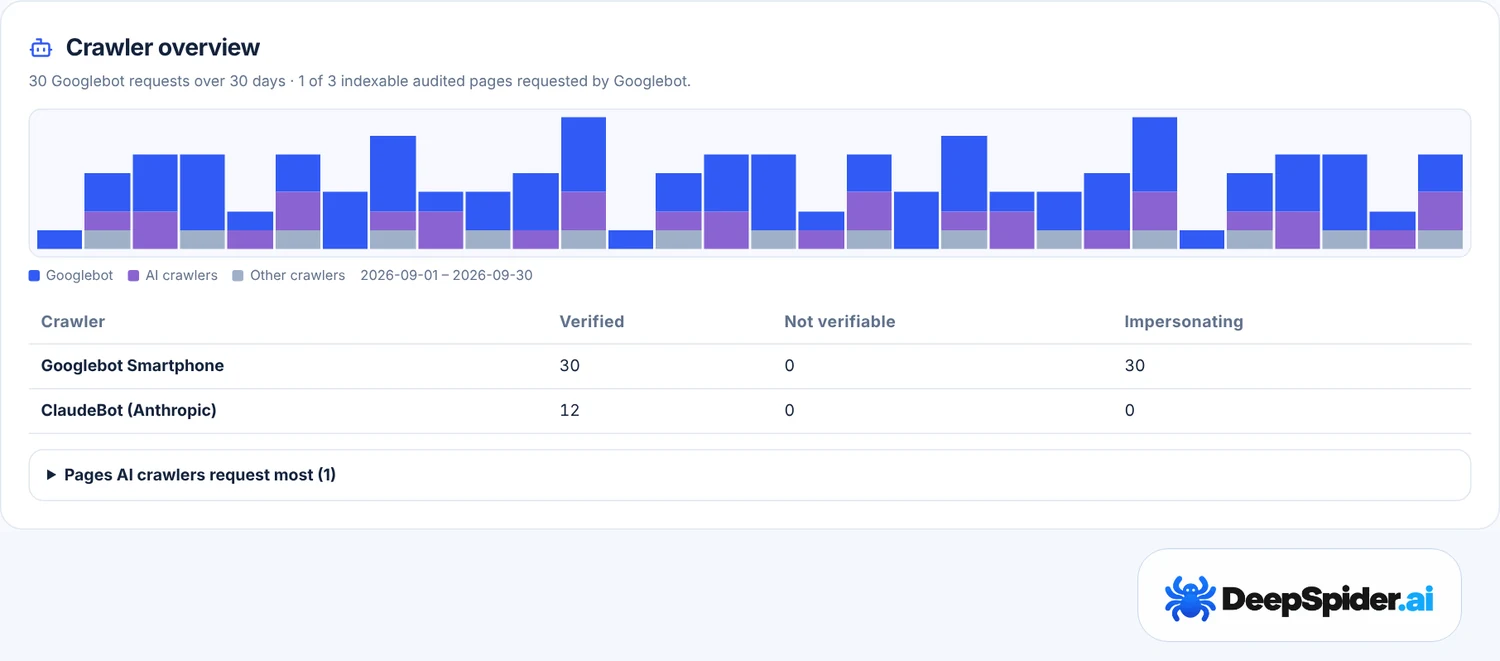Click the Not verifiable column header
The width and height of the screenshot is (1500, 661).
(x=840, y=322)
